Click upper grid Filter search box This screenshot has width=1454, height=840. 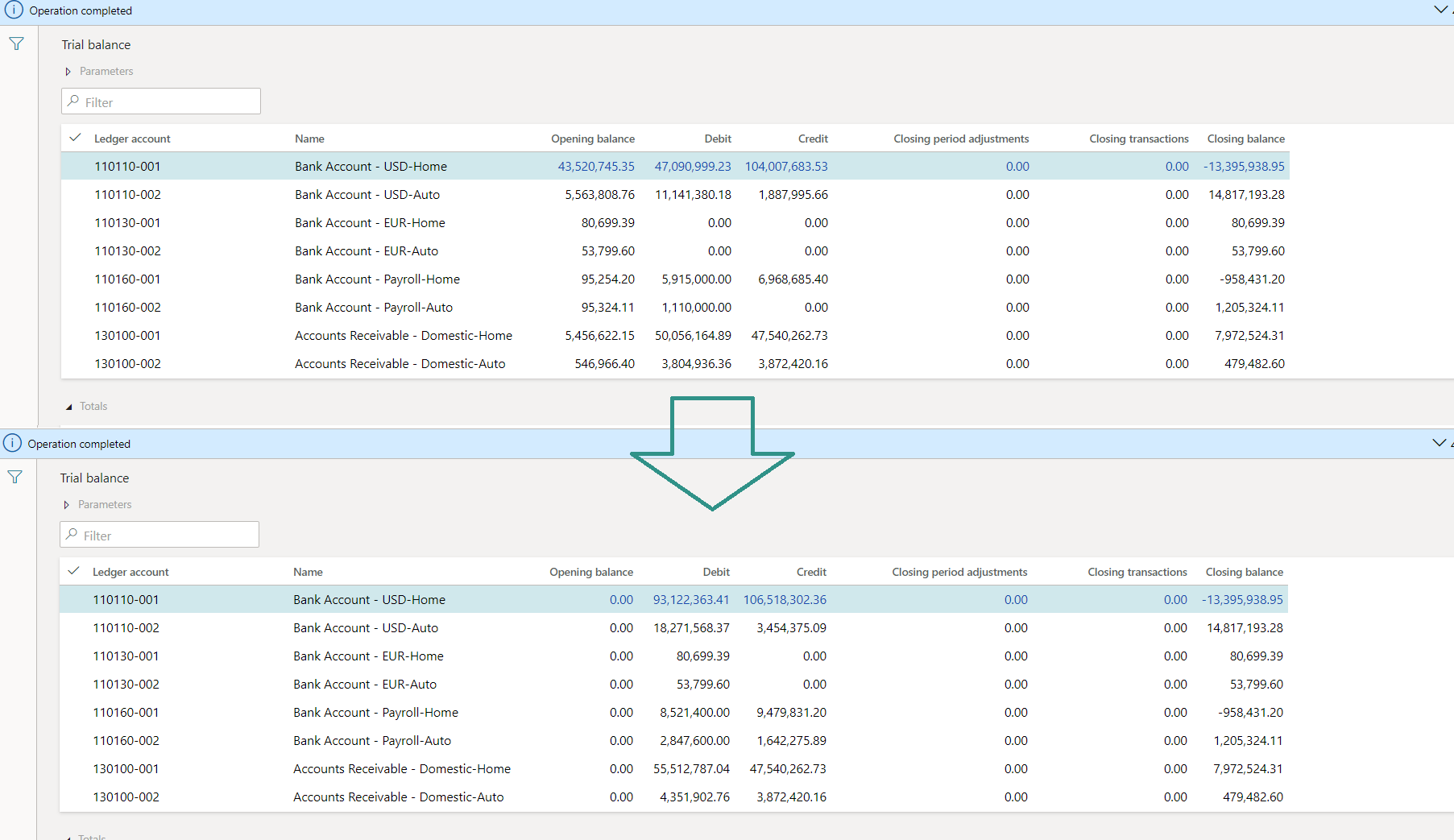click(161, 101)
